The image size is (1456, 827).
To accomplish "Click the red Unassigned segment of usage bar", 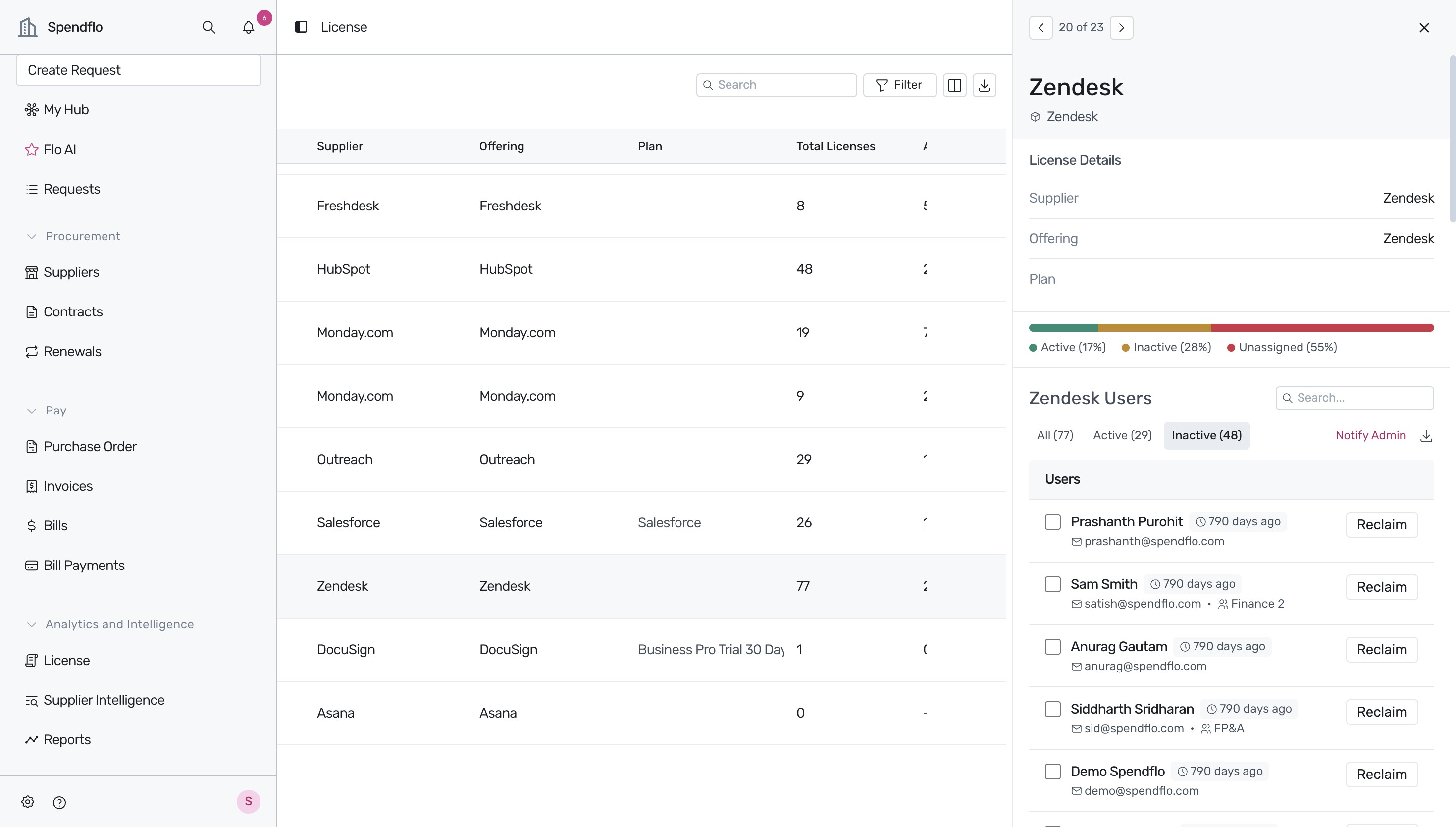I will [x=1322, y=328].
